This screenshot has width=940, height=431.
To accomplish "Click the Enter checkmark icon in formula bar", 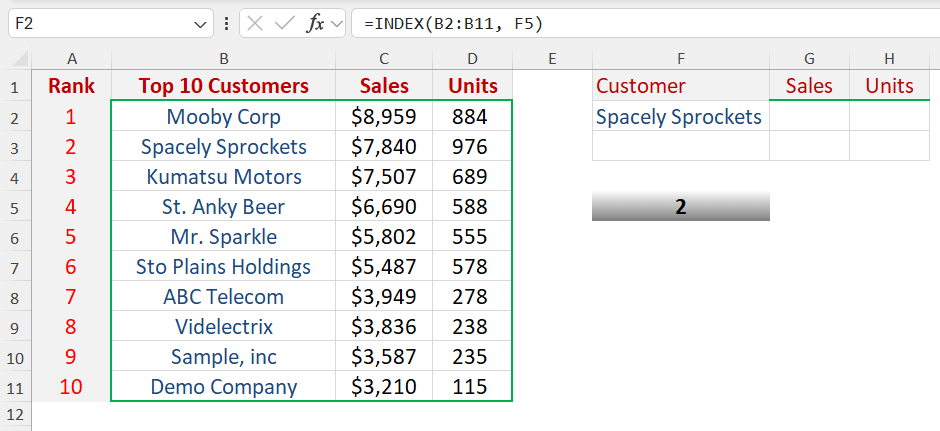I will tap(284, 23).
